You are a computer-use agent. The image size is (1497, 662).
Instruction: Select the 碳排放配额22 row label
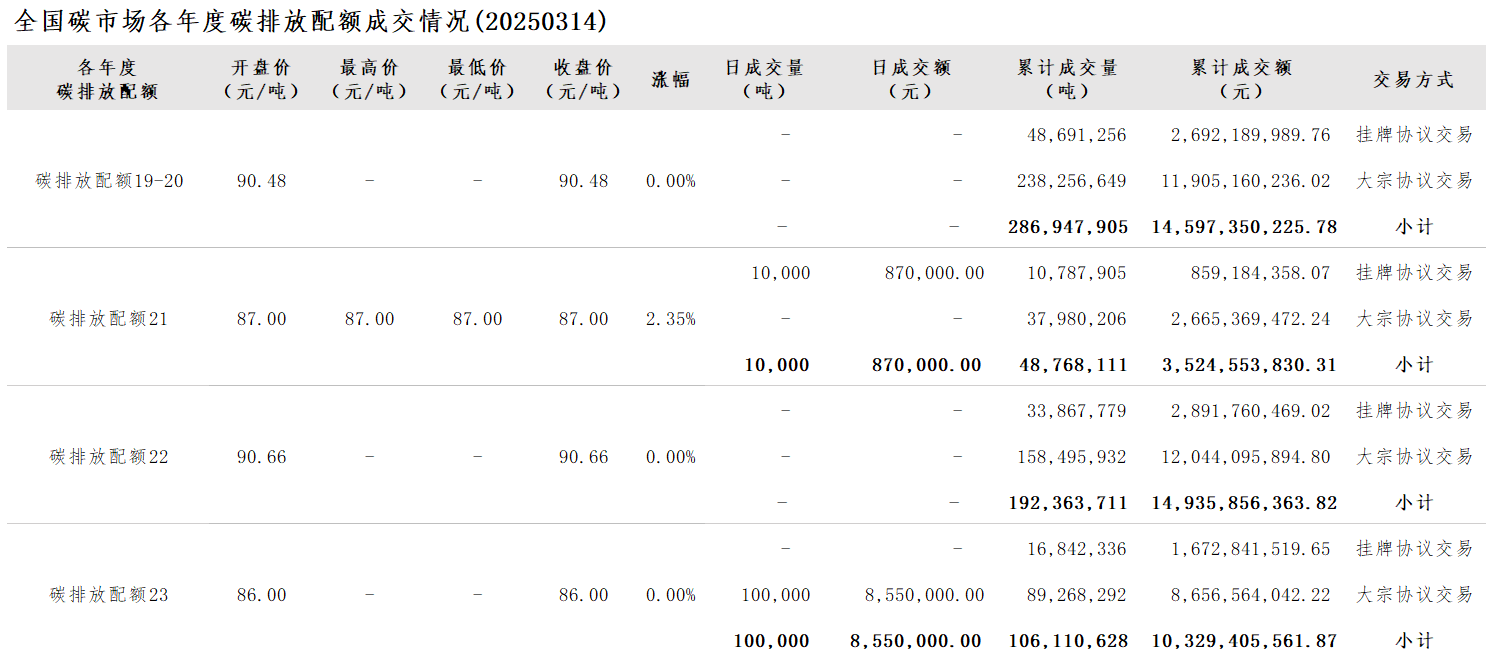(x=110, y=457)
